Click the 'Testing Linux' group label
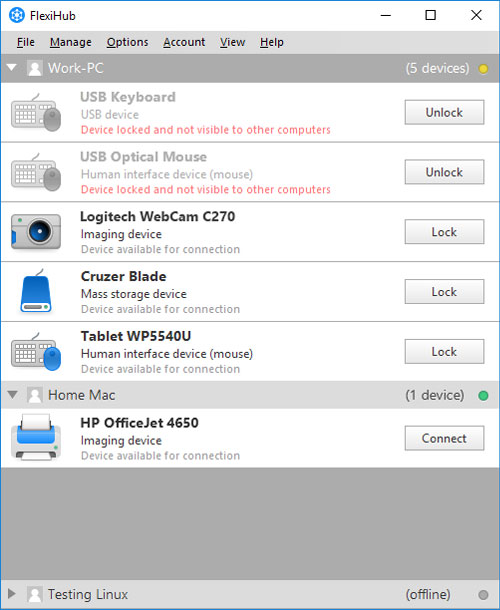 click(x=88, y=594)
